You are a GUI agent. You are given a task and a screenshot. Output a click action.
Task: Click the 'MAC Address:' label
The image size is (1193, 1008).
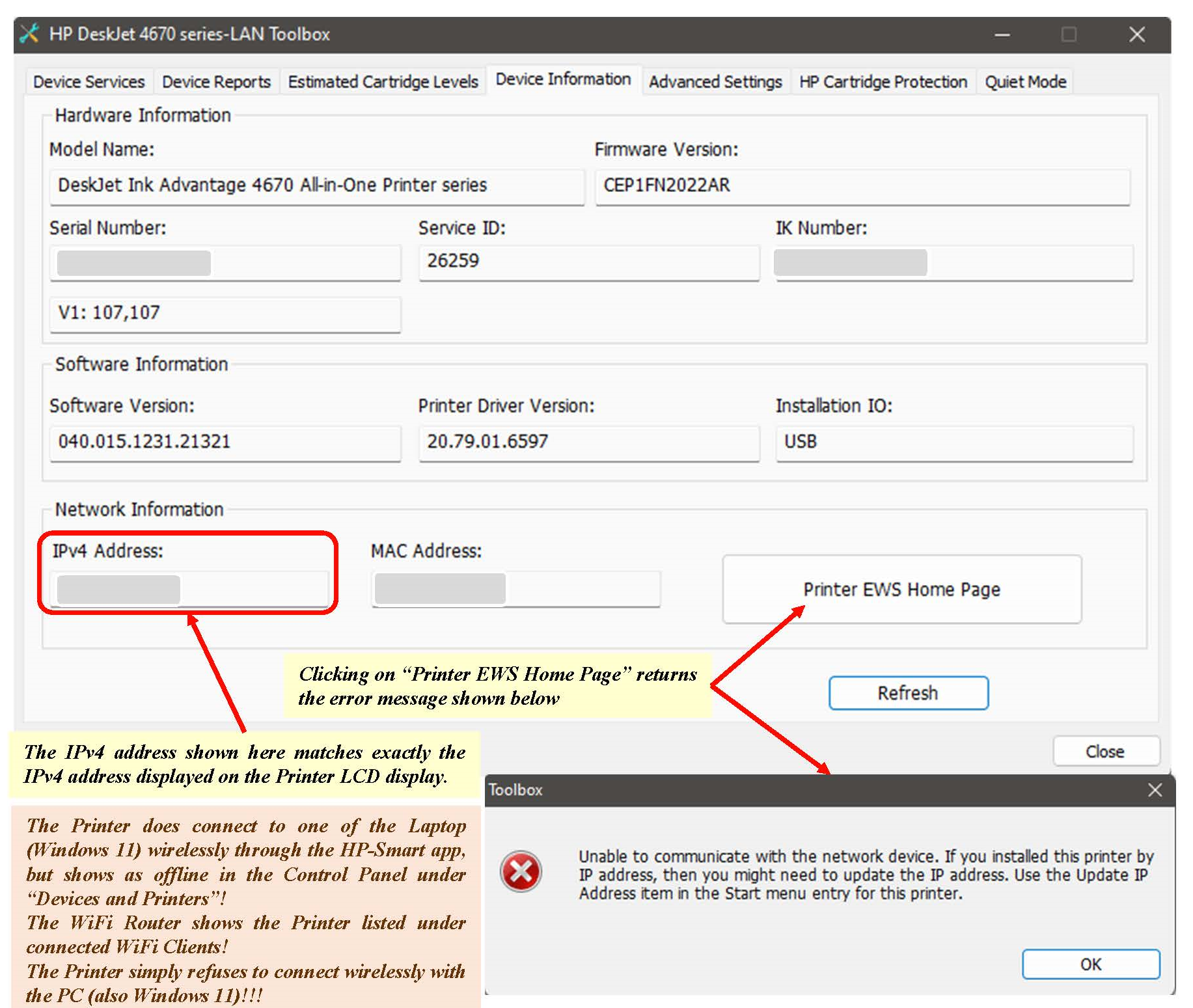tap(426, 551)
